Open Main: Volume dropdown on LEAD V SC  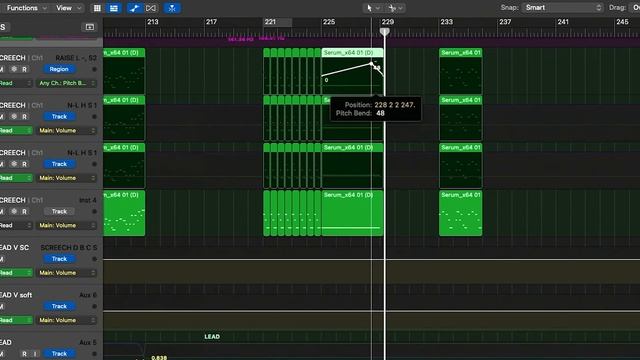coord(67,273)
